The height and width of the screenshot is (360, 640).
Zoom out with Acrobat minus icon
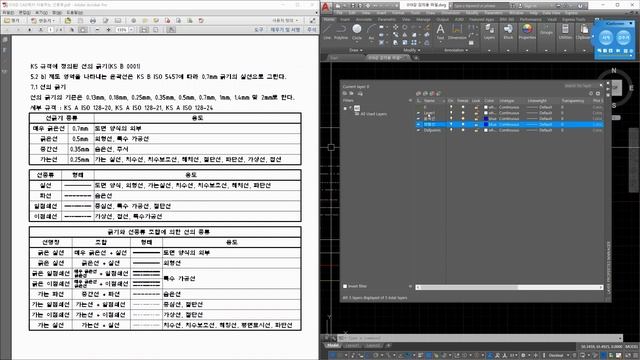(97, 30)
